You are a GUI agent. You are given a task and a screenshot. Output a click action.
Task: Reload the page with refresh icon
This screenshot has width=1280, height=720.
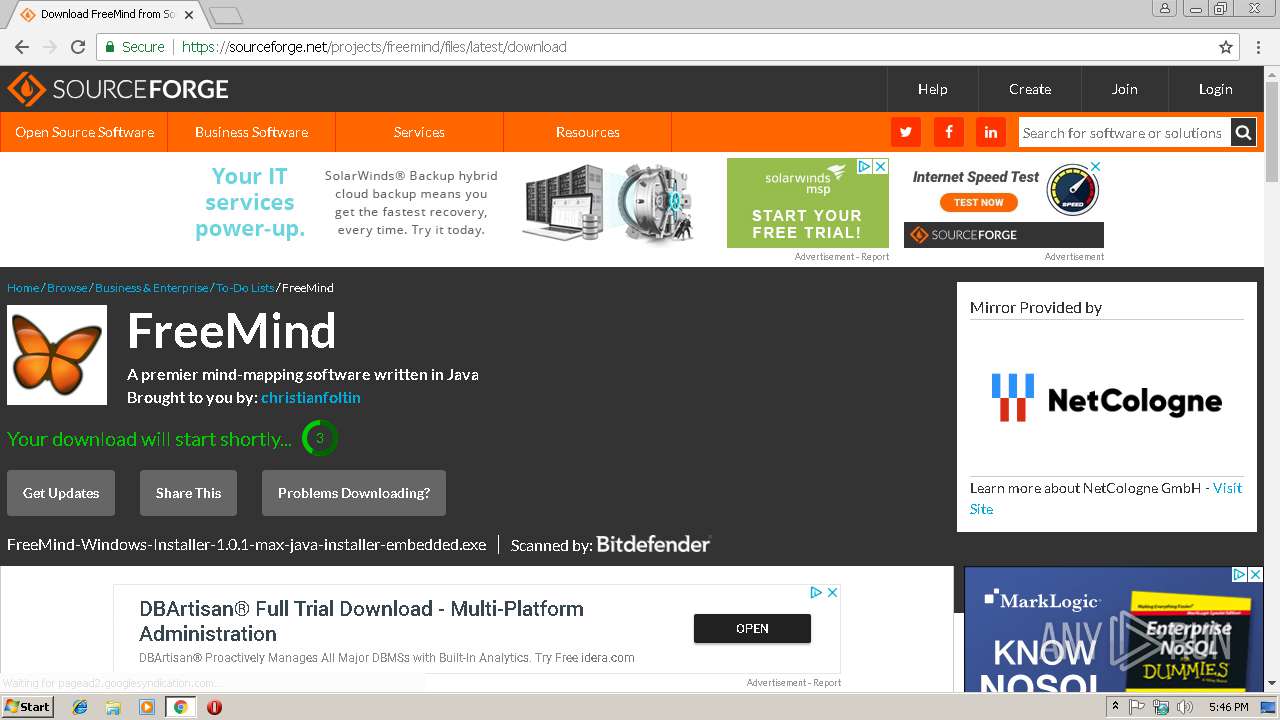(x=78, y=47)
